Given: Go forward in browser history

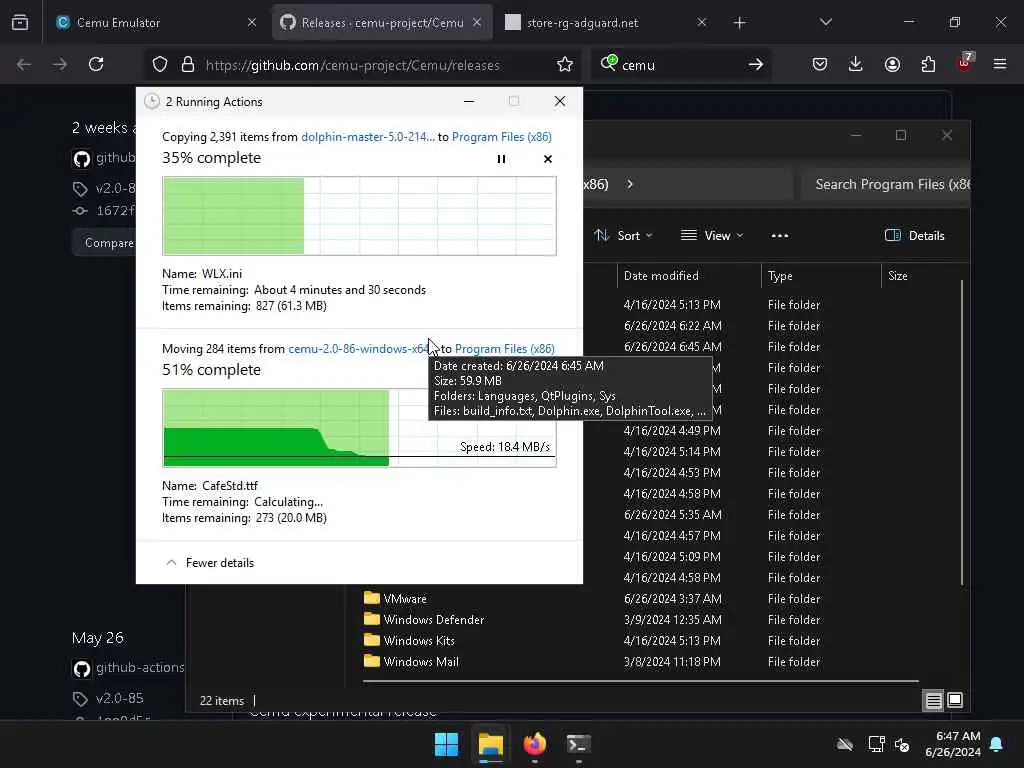Looking at the screenshot, I should [60, 65].
